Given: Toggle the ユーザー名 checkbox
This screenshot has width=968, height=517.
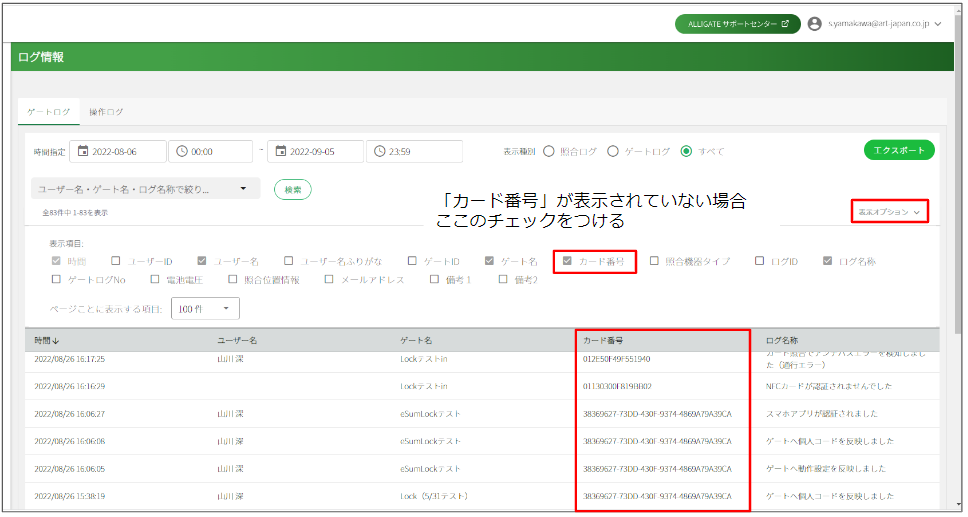Looking at the screenshot, I should click(201, 261).
